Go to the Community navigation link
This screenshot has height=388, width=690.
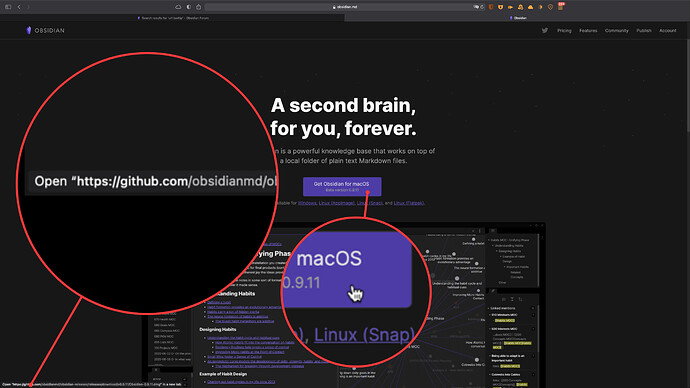[x=617, y=30]
